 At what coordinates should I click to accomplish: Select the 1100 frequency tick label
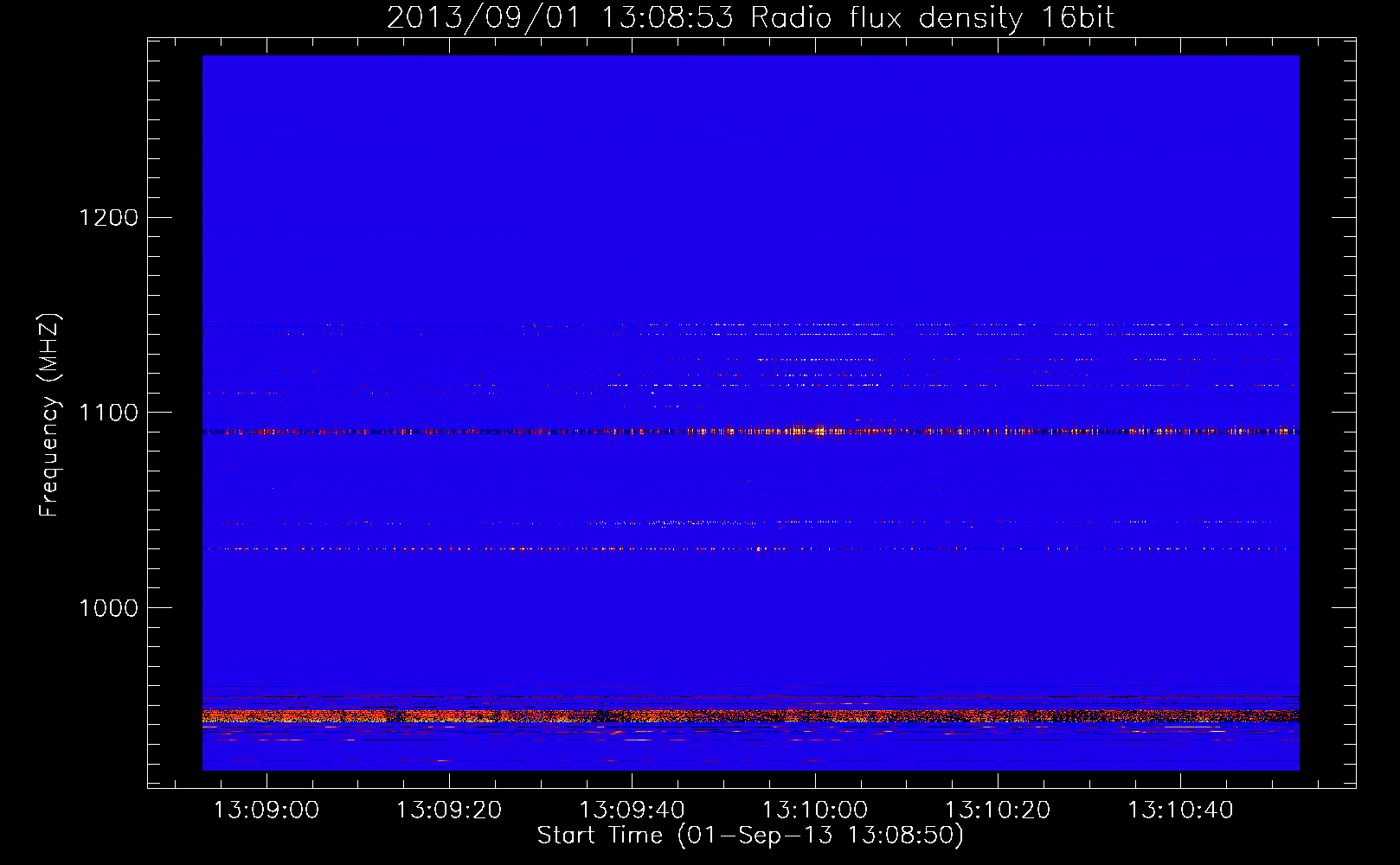[x=109, y=413]
